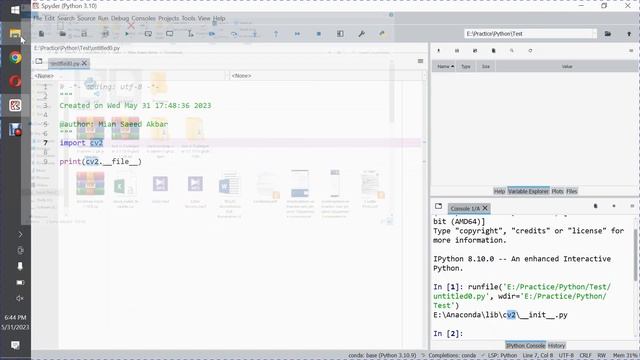
Task: Open PYTHONPATH manager icon
Action: tap(382, 34)
